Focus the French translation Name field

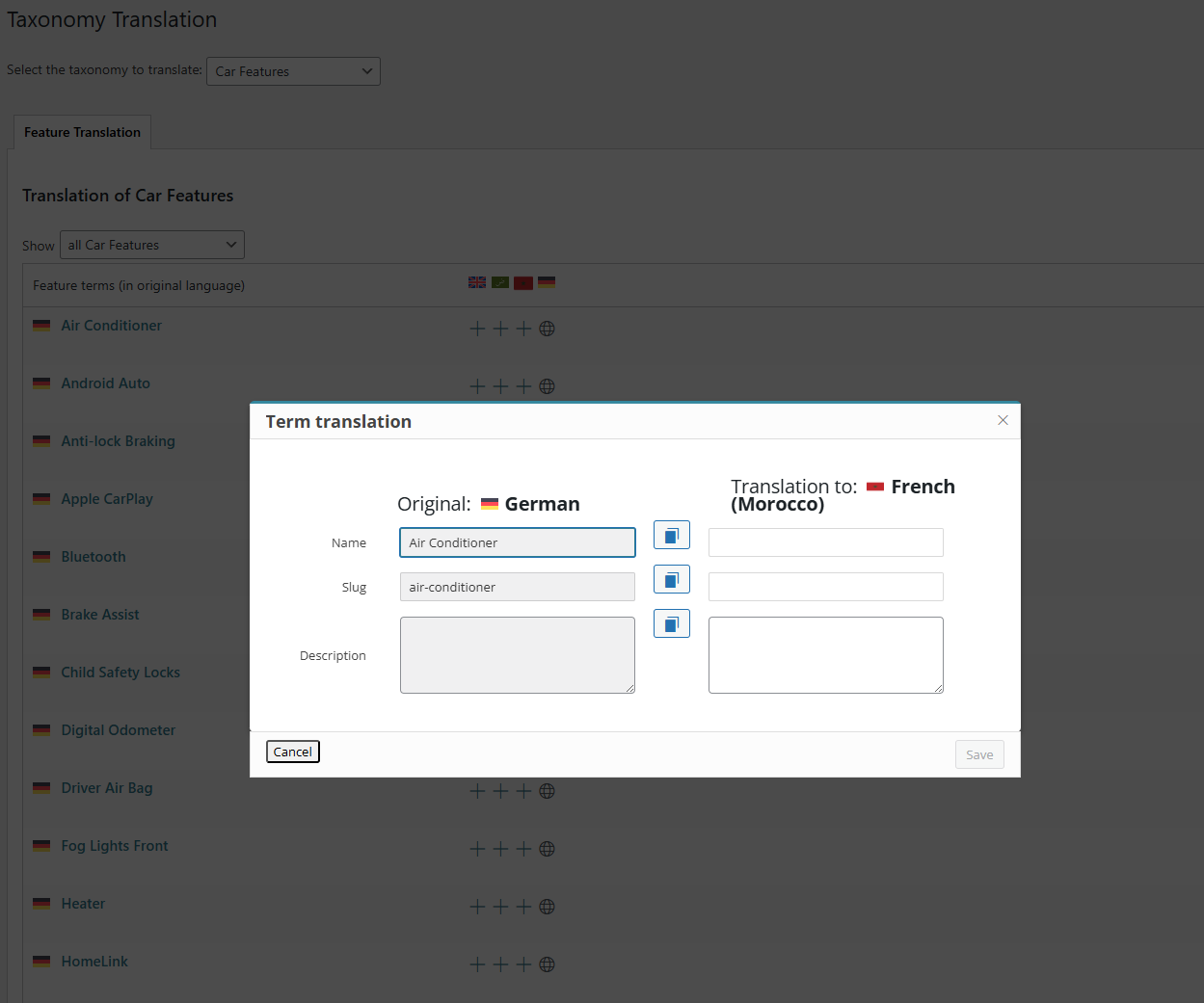tap(826, 542)
